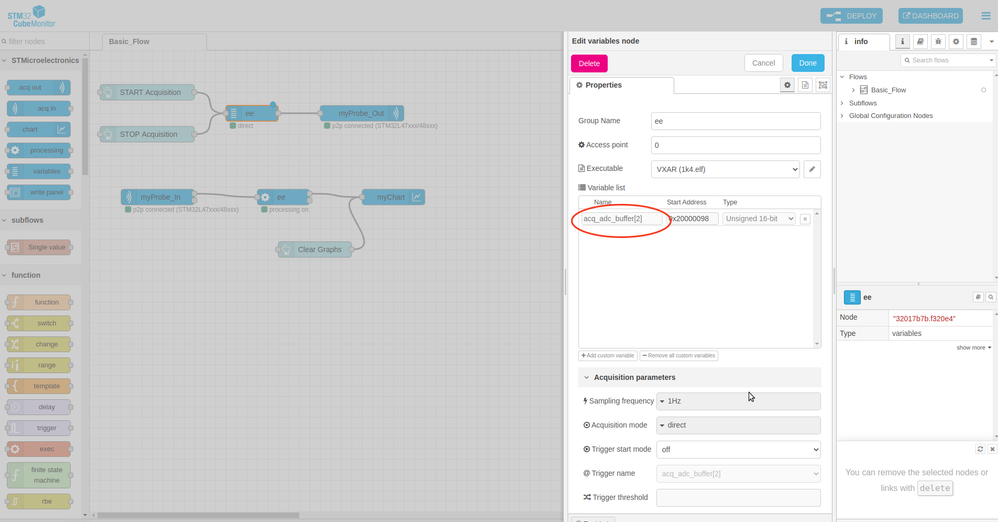Collapse the subflows palette category

41,220
